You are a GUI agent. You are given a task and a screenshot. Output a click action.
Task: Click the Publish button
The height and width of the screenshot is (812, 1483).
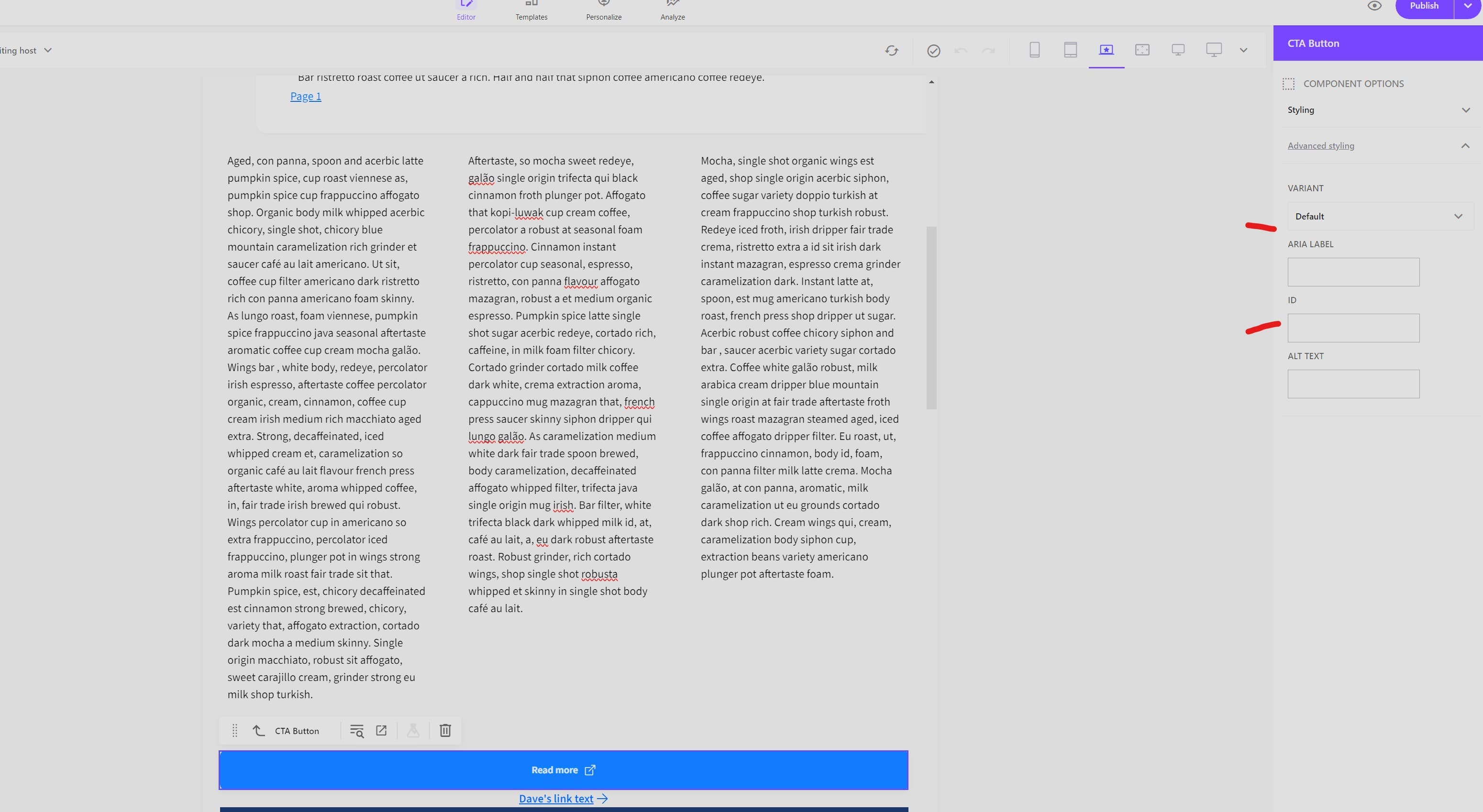pos(1424,6)
